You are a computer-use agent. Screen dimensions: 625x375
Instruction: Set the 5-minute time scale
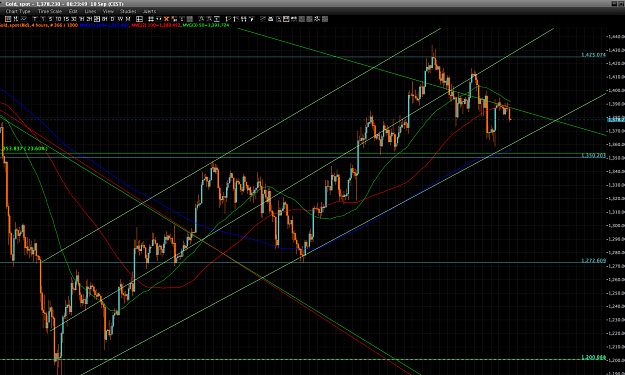[50, 19]
